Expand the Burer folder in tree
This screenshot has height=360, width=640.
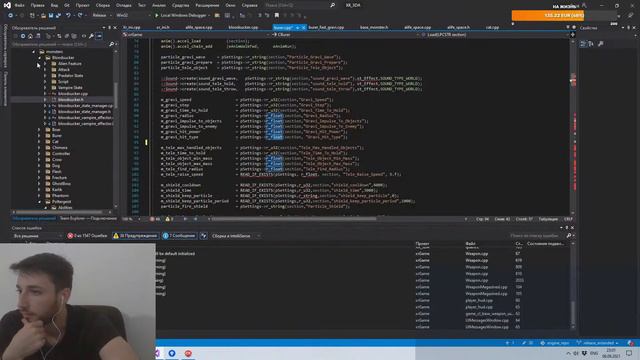click(x=39, y=136)
